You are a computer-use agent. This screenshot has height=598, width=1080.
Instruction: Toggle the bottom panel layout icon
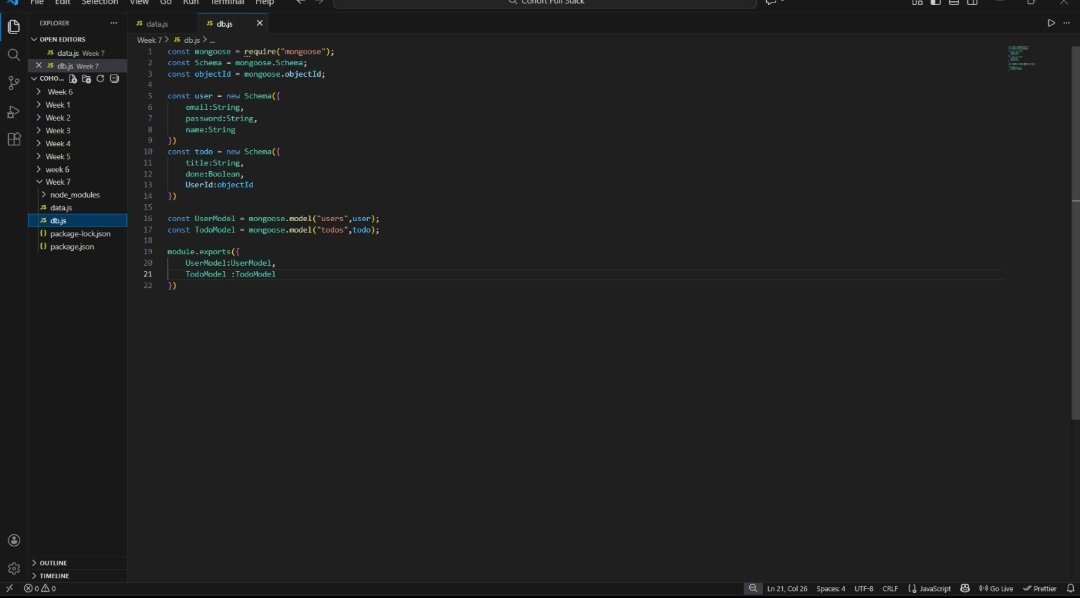click(954, 2)
